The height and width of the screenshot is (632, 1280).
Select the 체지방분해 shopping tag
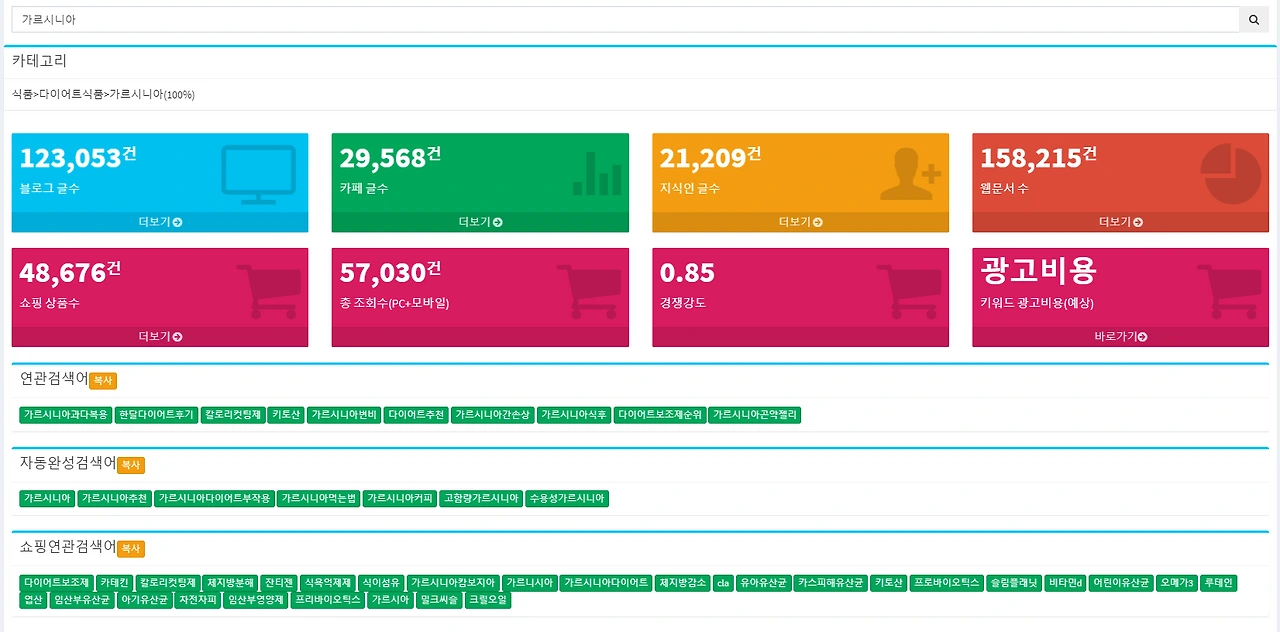230,582
